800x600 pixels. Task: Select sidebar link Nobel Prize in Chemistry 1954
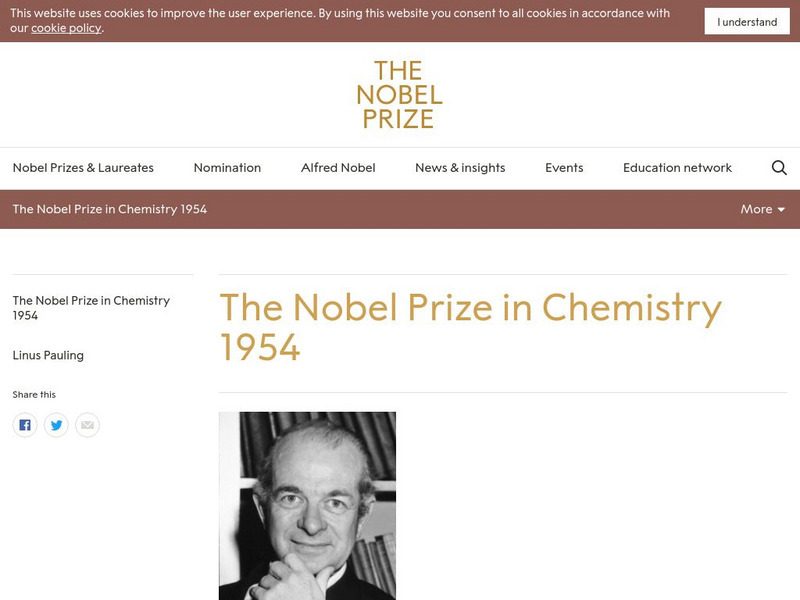click(91, 307)
